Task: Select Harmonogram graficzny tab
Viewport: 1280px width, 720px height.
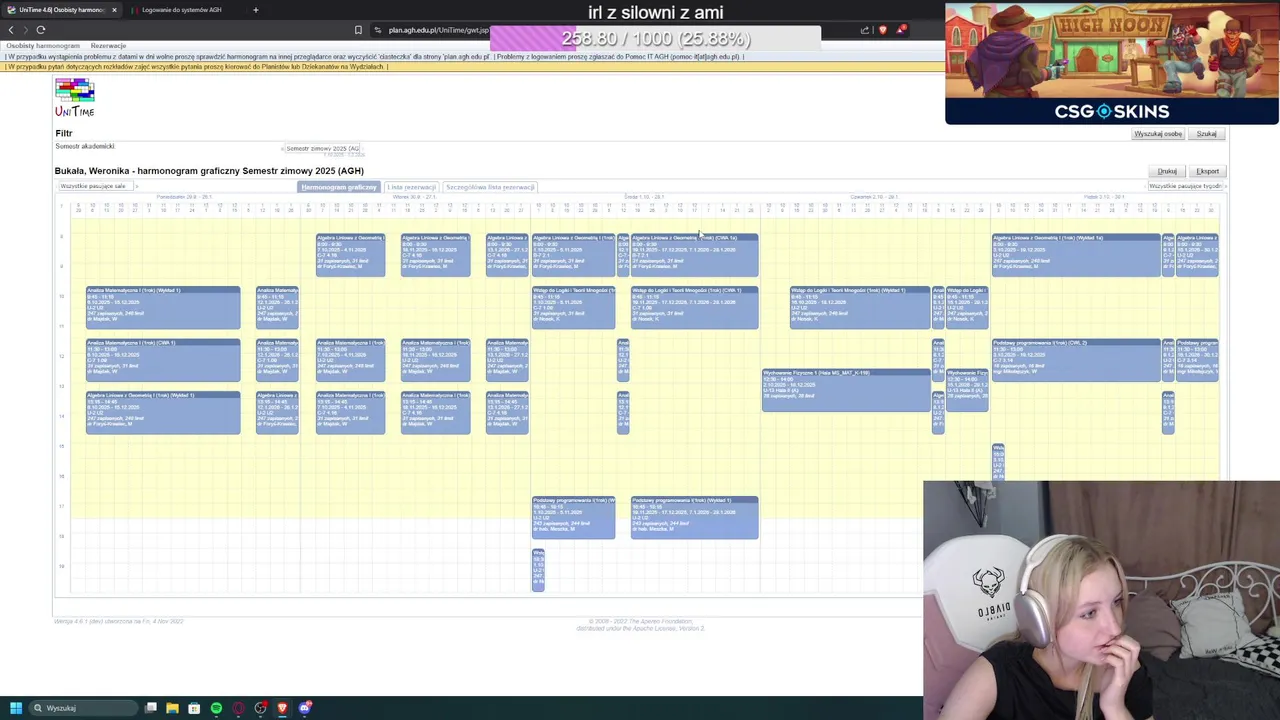Action: coord(339,187)
